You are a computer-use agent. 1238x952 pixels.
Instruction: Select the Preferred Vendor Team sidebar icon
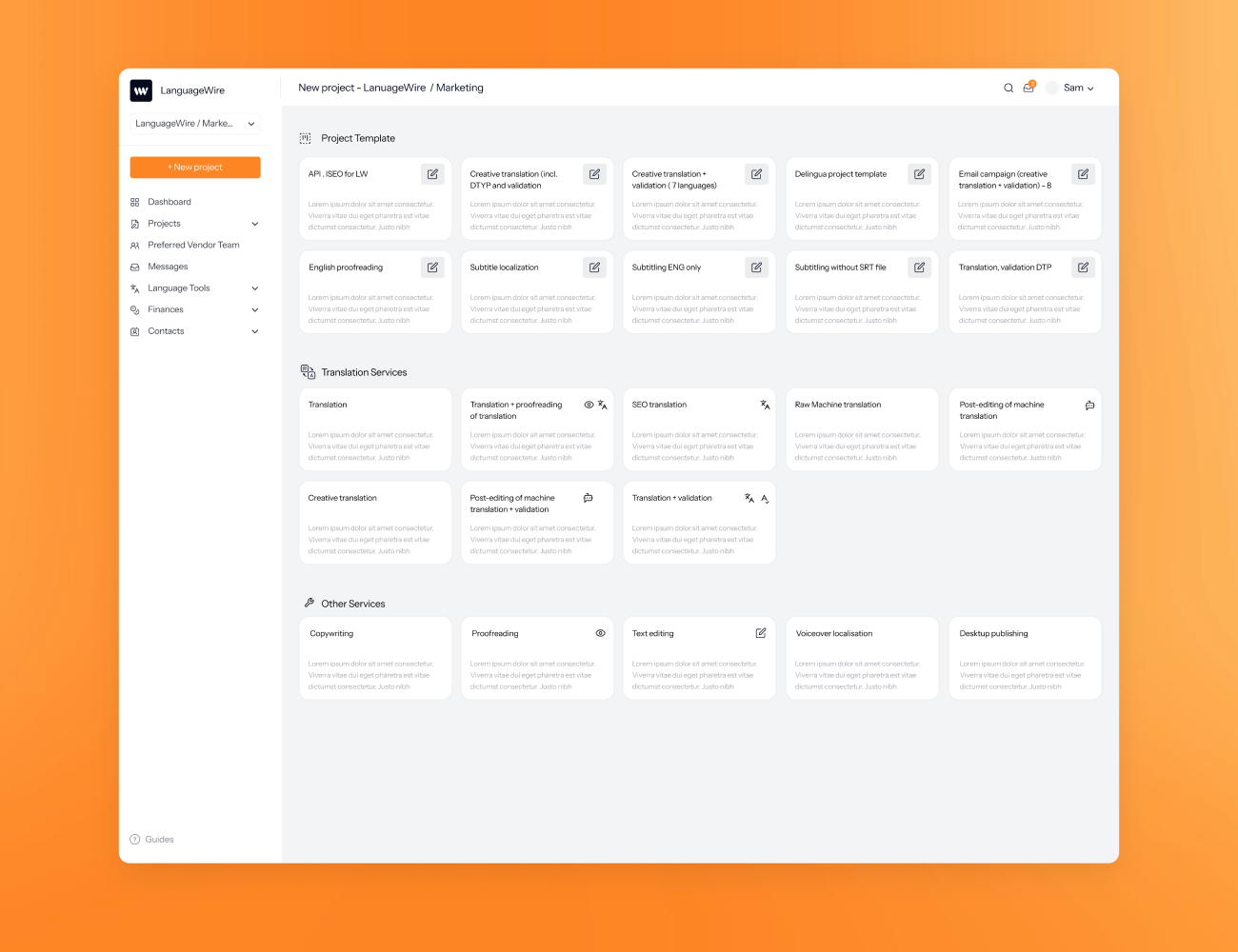pos(134,245)
